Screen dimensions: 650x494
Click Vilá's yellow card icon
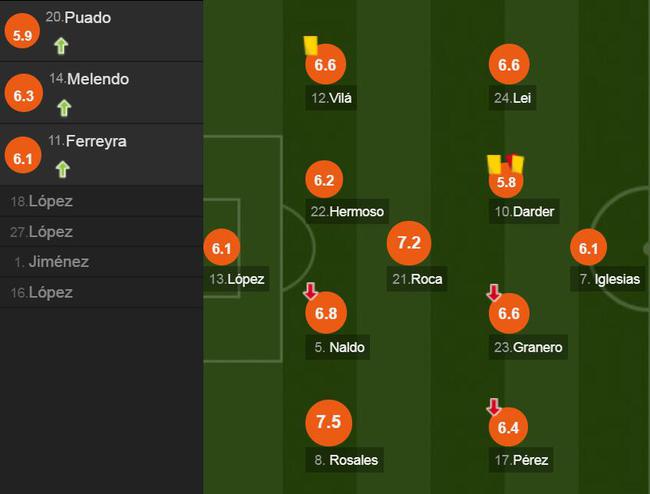click(310, 45)
